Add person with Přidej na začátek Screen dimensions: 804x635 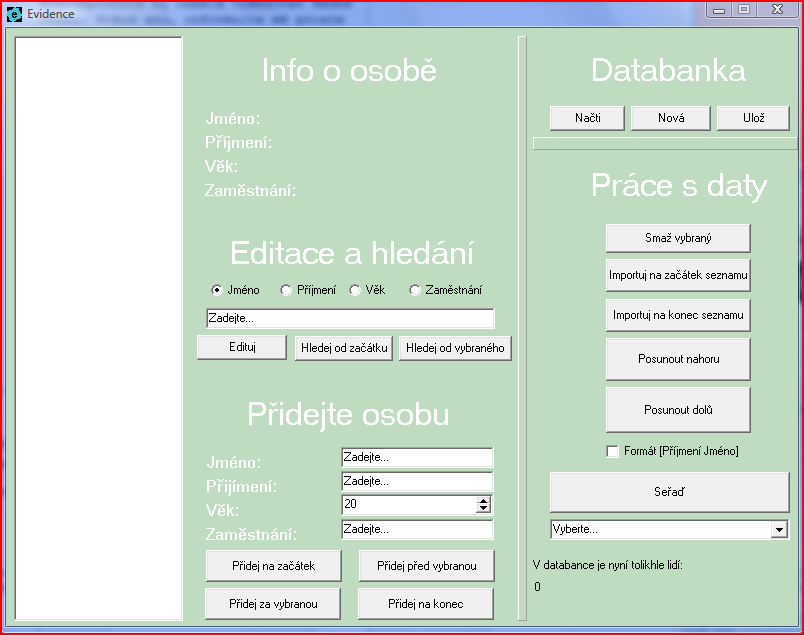click(273, 566)
